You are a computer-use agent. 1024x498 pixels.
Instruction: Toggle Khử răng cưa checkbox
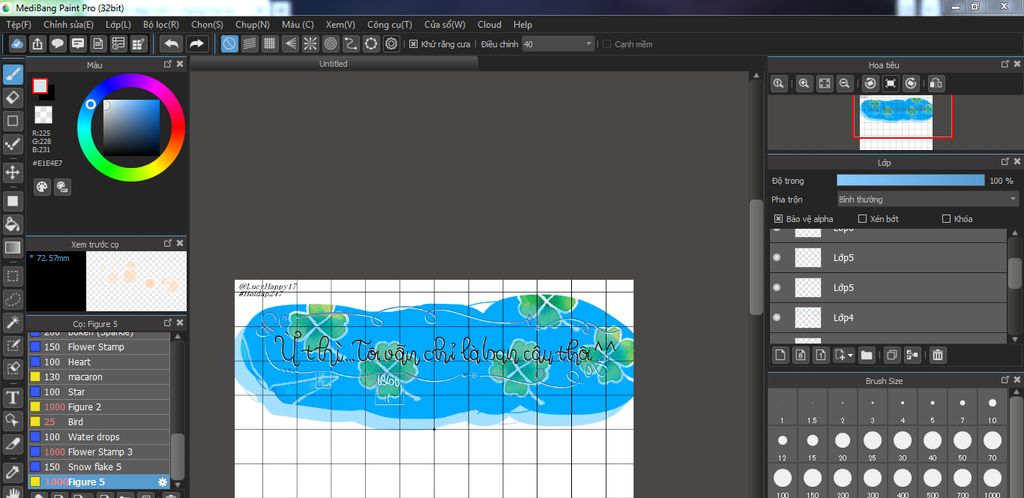[x=413, y=44]
